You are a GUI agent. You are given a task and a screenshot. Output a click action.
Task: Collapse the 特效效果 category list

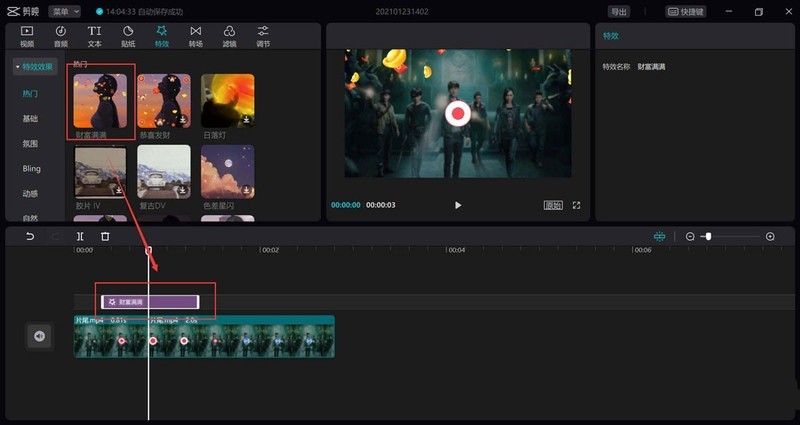(18, 67)
